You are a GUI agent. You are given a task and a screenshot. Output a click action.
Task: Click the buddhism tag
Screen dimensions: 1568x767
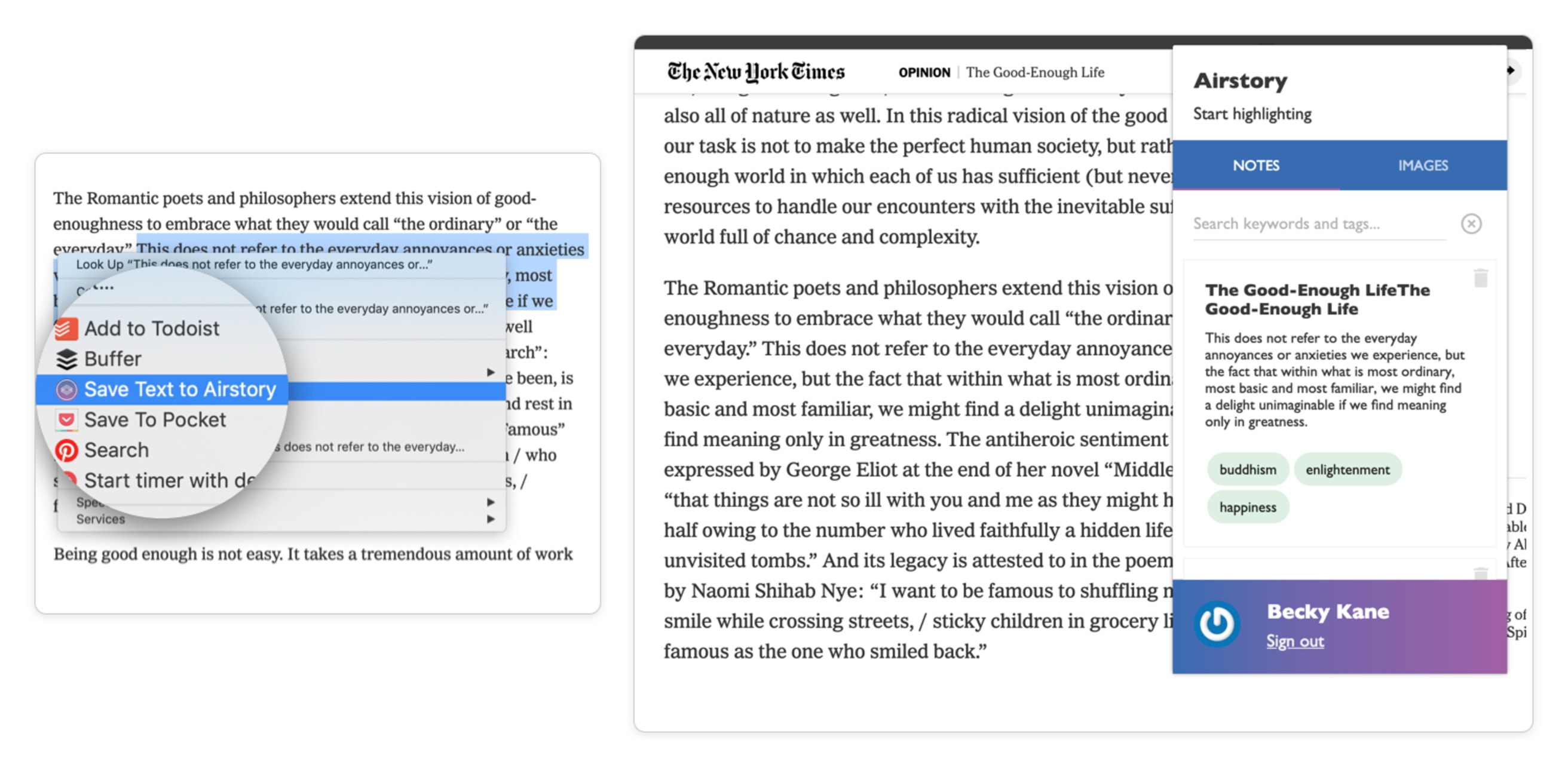(x=1248, y=470)
